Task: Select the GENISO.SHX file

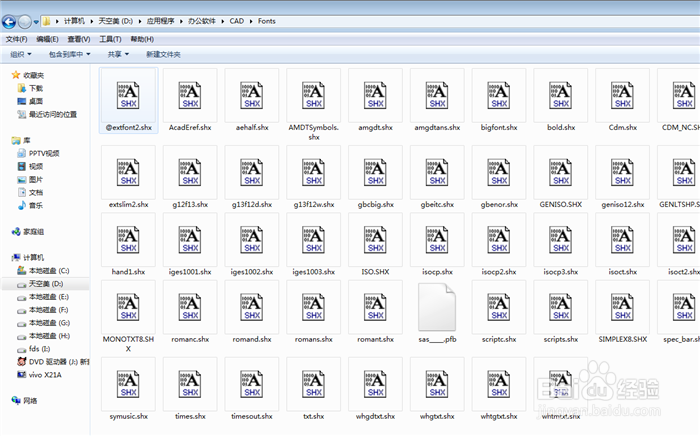Action: (x=561, y=177)
